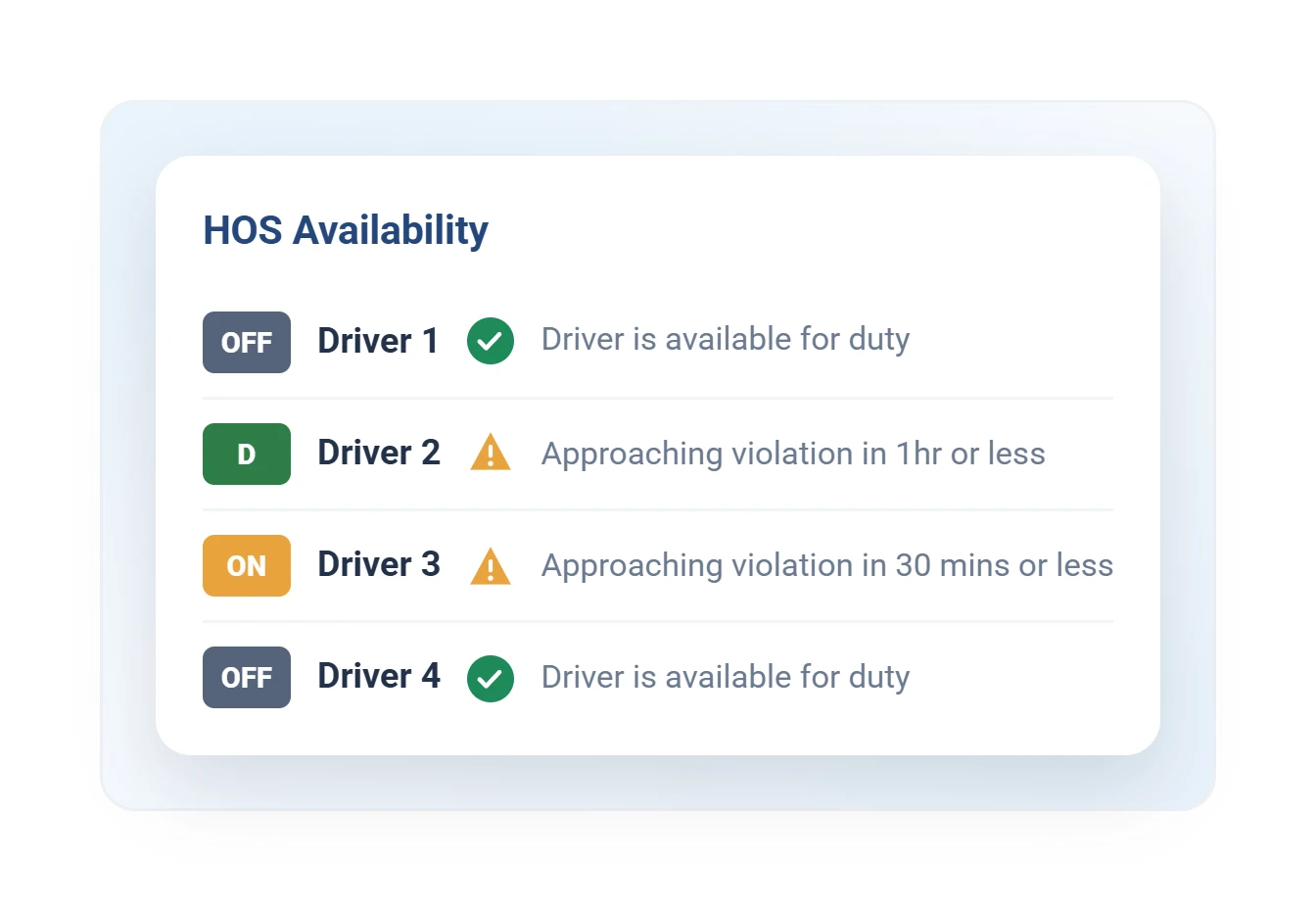The width and height of the screenshot is (1316, 911).
Task: Click 'Approaching violation in 30 mins or less' message
Action: (x=827, y=565)
